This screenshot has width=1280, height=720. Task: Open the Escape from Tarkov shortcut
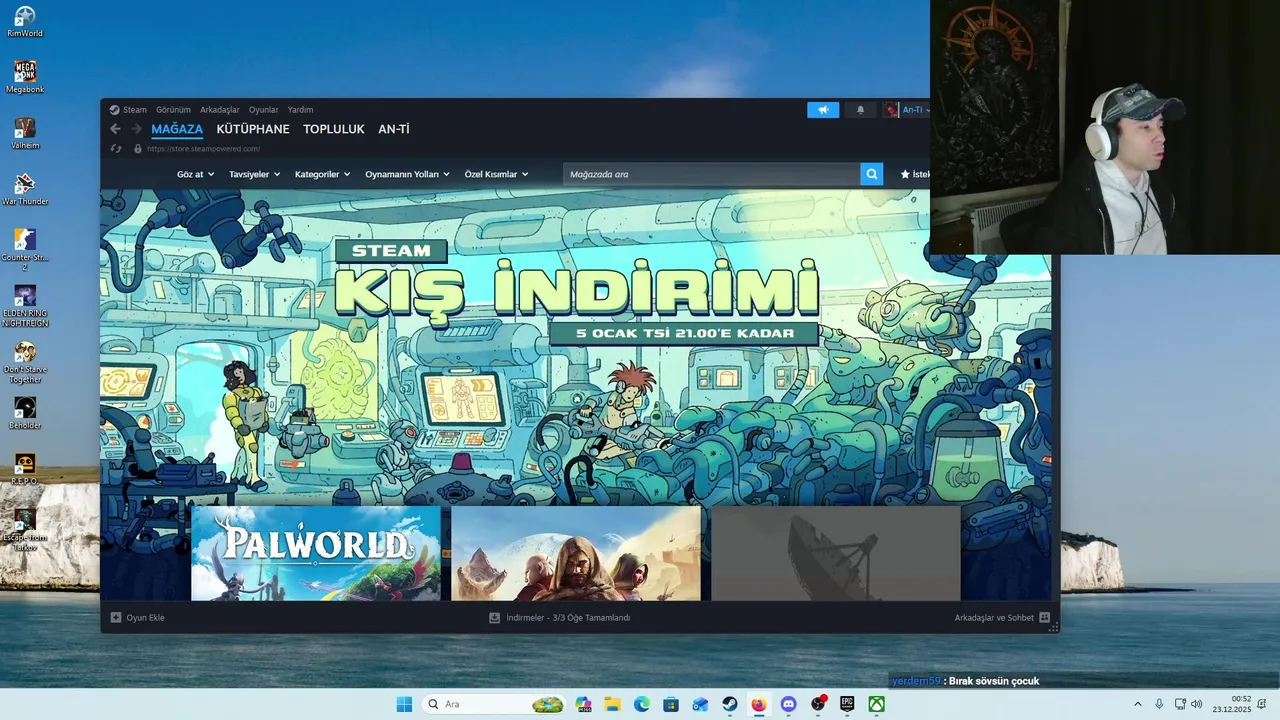[x=25, y=530]
